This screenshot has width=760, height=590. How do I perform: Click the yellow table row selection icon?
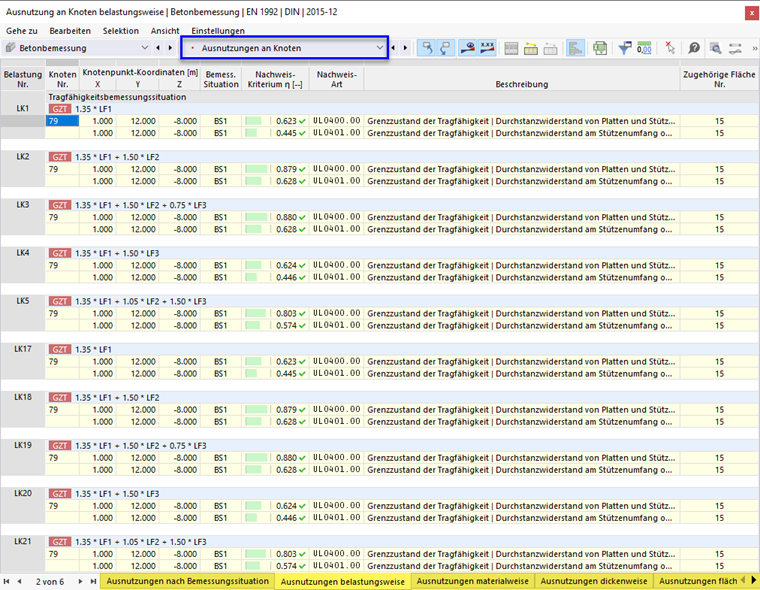coord(531,48)
